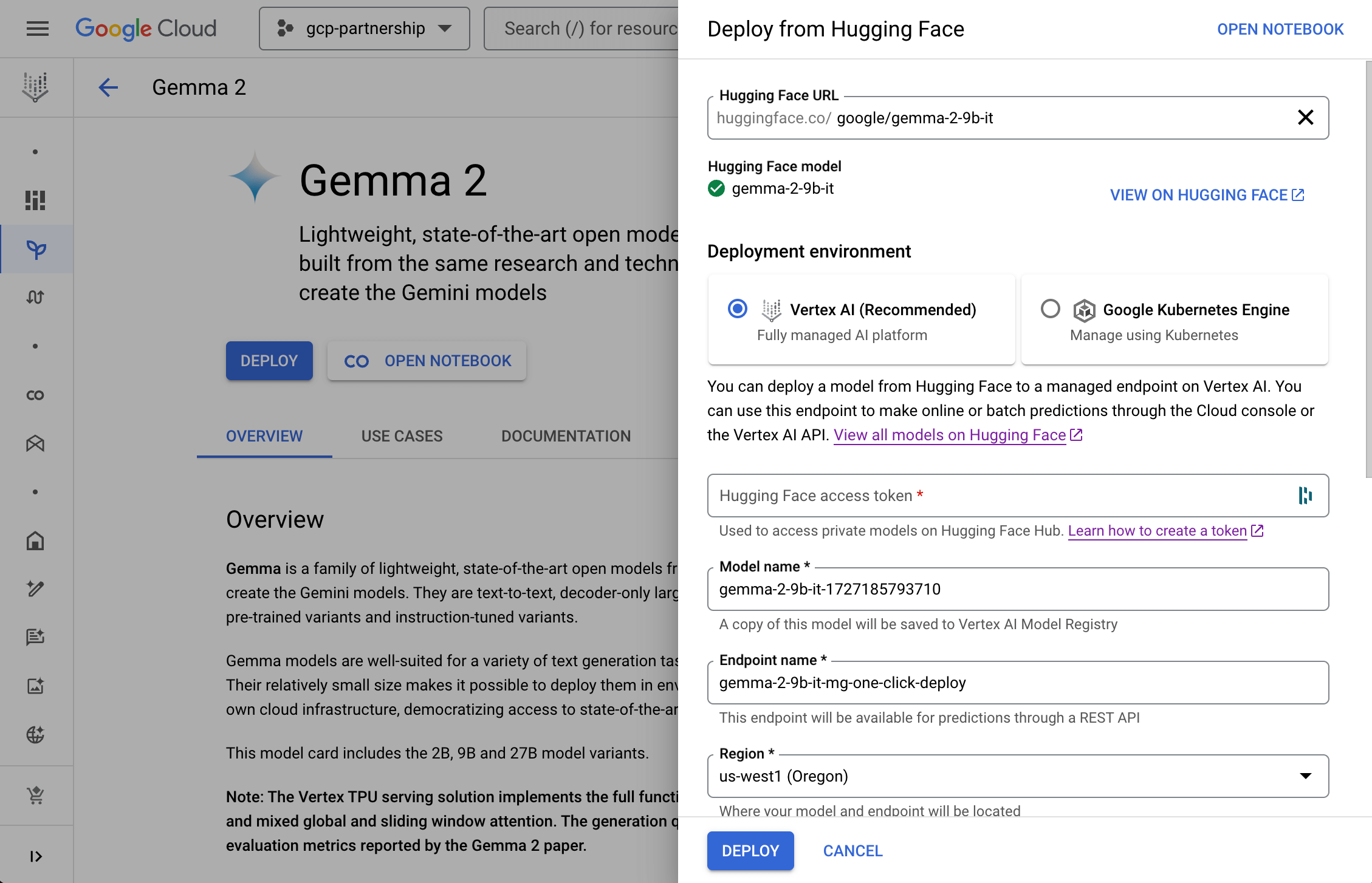The image size is (1372, 883).
Task: Expand the sidebar with the bottom toggle arrow
Action: pos(36,856)
